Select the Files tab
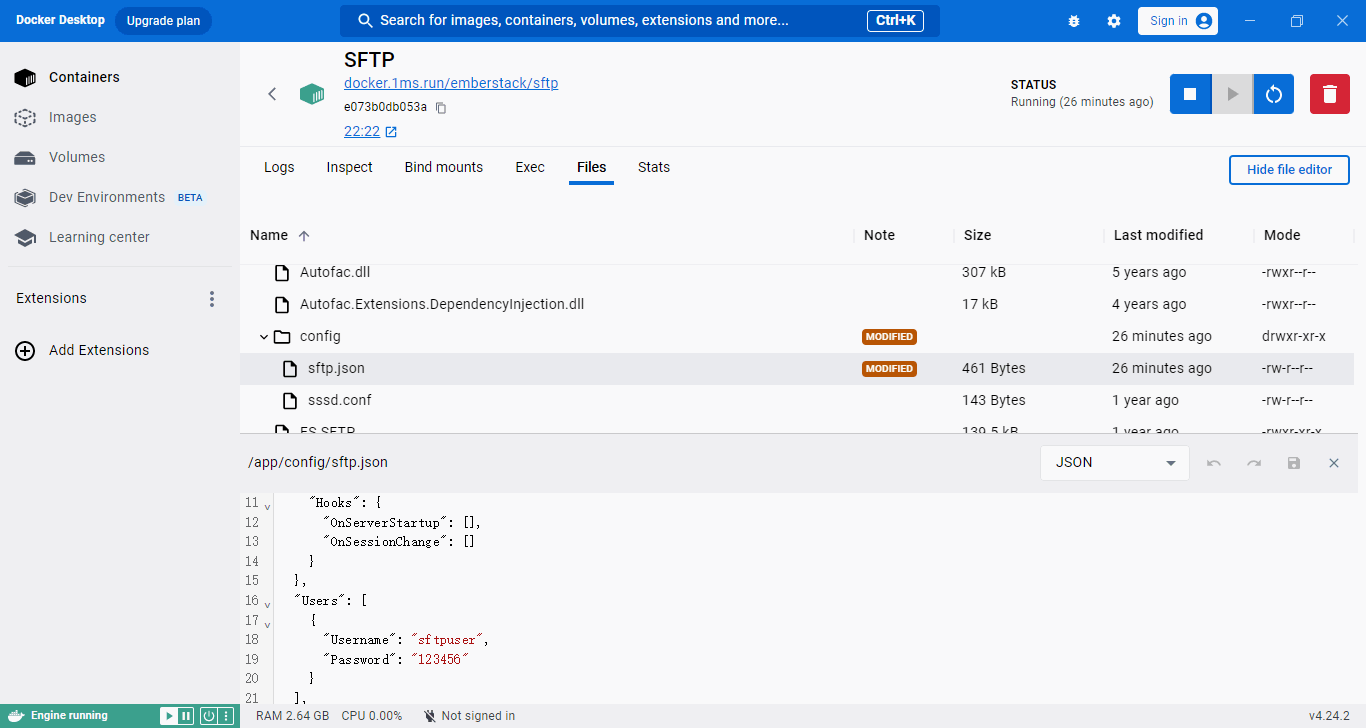Screen dimensions: 1366x728 coord(592,167)
